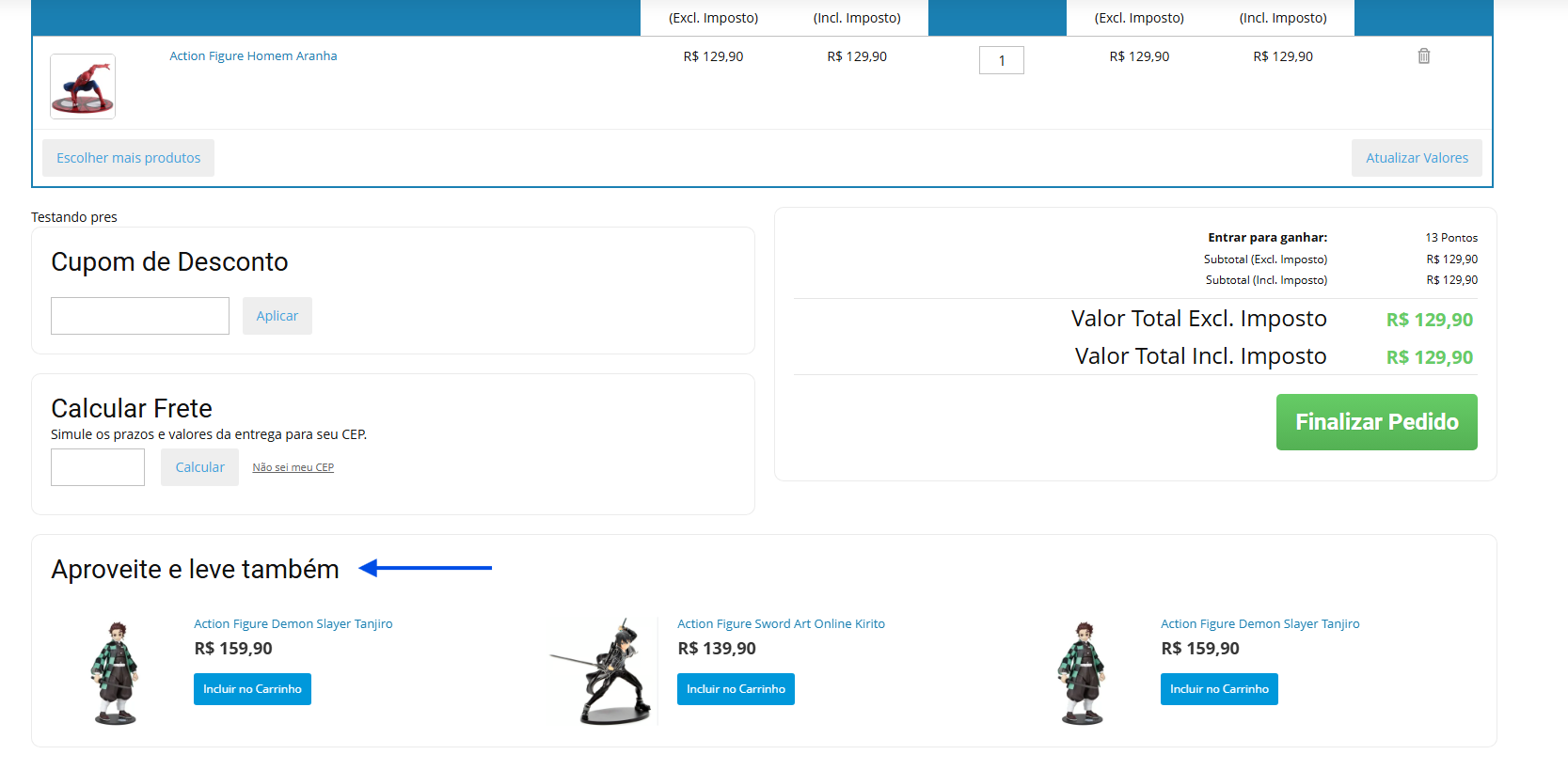Add first Tanjiro figure via Incluir no Carrinho
This screenshot has width=1568, height=770.
click(252, 689)
